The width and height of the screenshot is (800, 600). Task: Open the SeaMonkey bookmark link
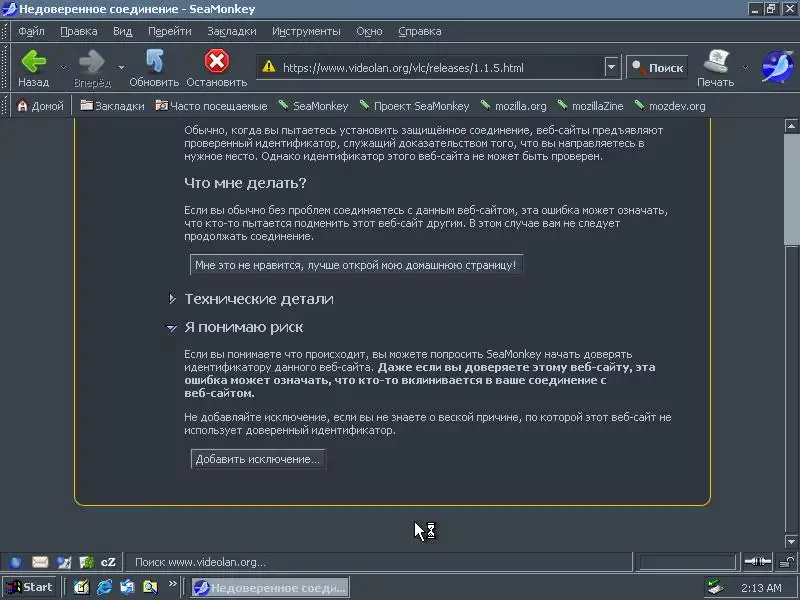[313, 106]
